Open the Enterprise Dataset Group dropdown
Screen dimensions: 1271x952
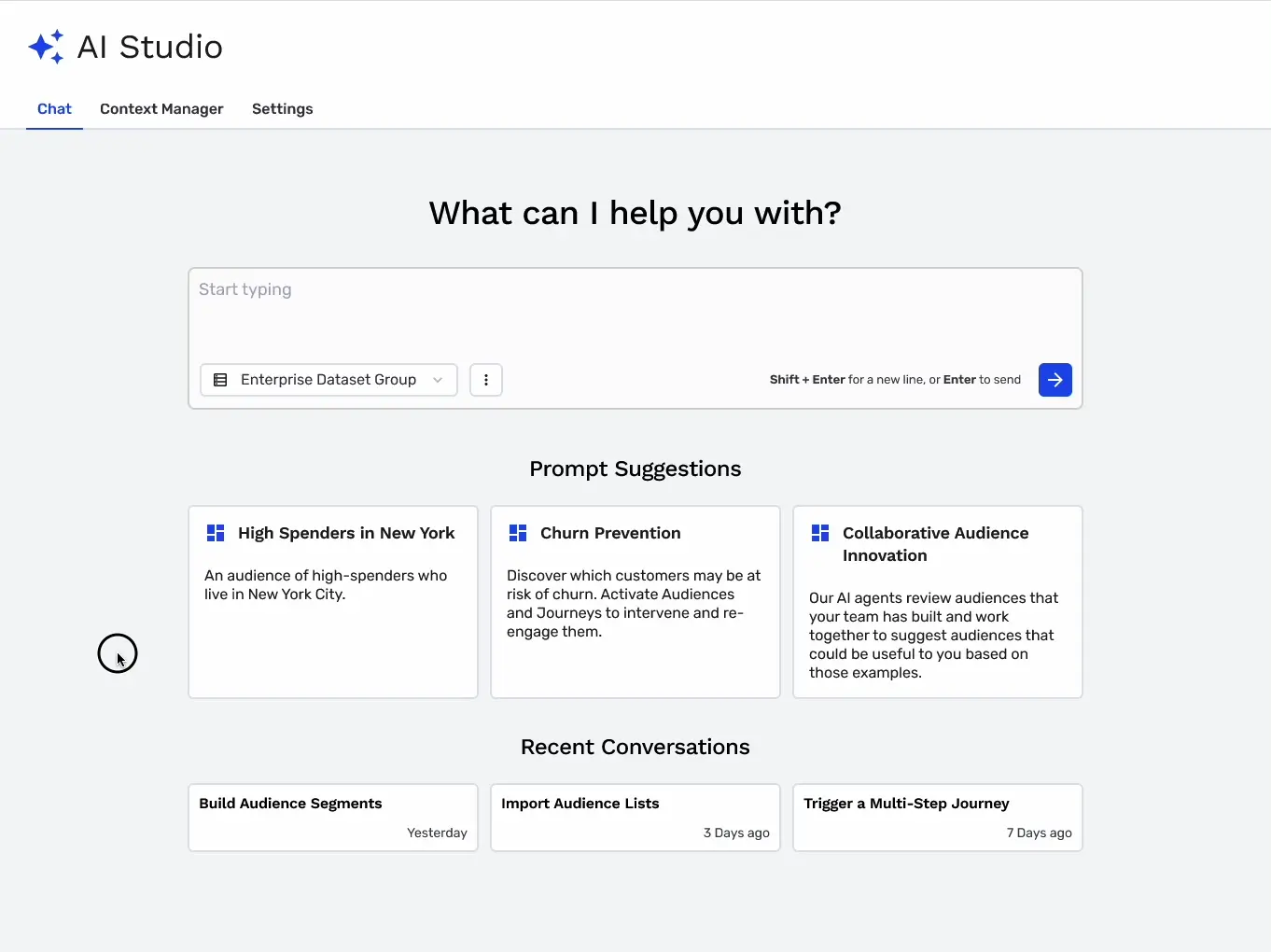(328, 380)
